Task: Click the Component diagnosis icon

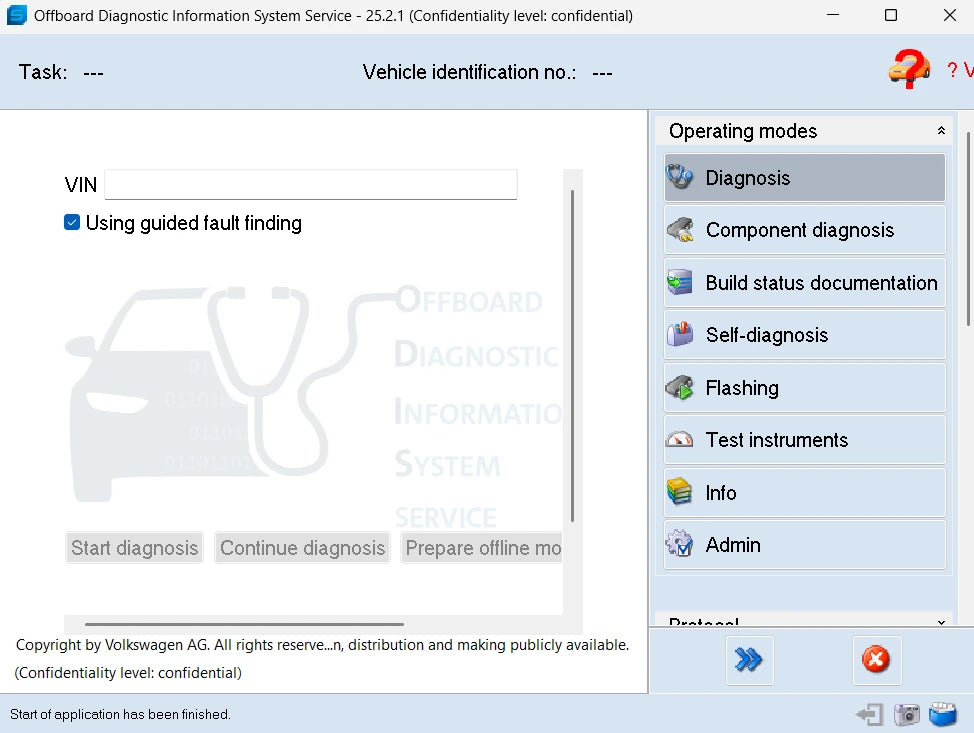Action: coord(680,230)
